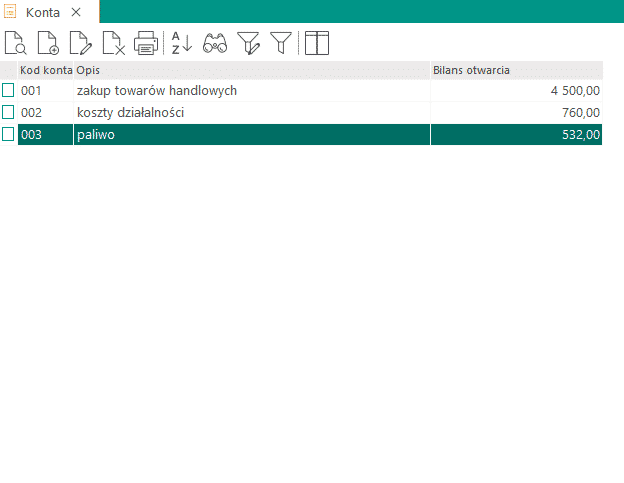Open search with binoculars icon
The width and height of the screenshot is (624, 483).
pos(215,43)
